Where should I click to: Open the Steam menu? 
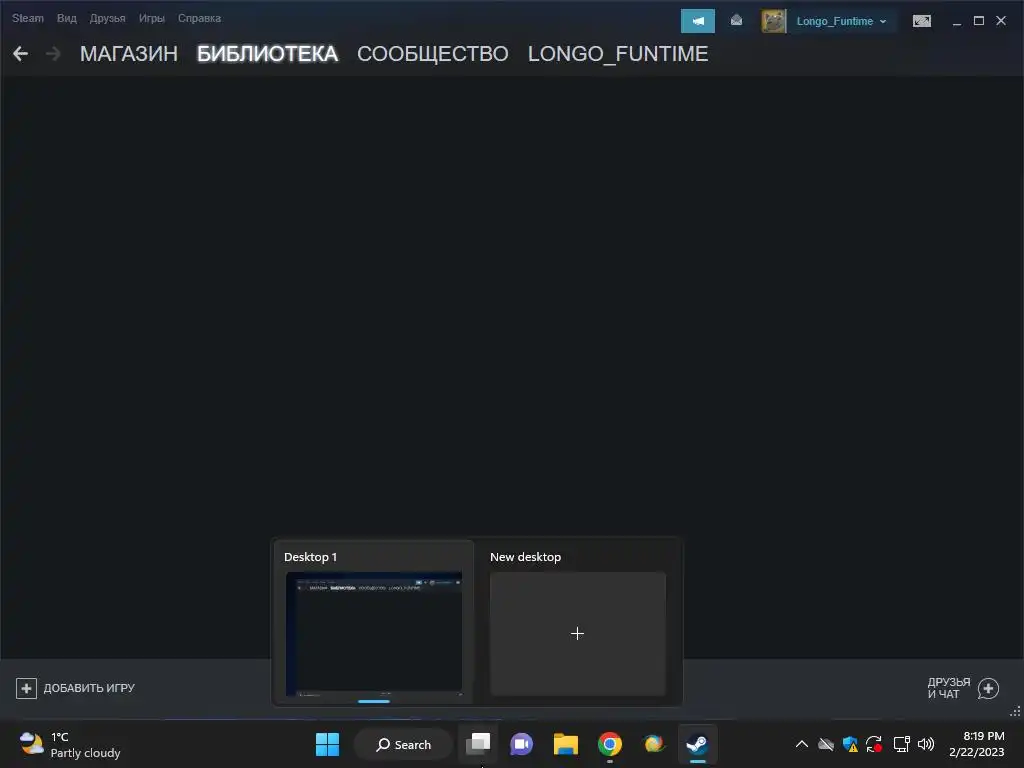click(27, 18)
